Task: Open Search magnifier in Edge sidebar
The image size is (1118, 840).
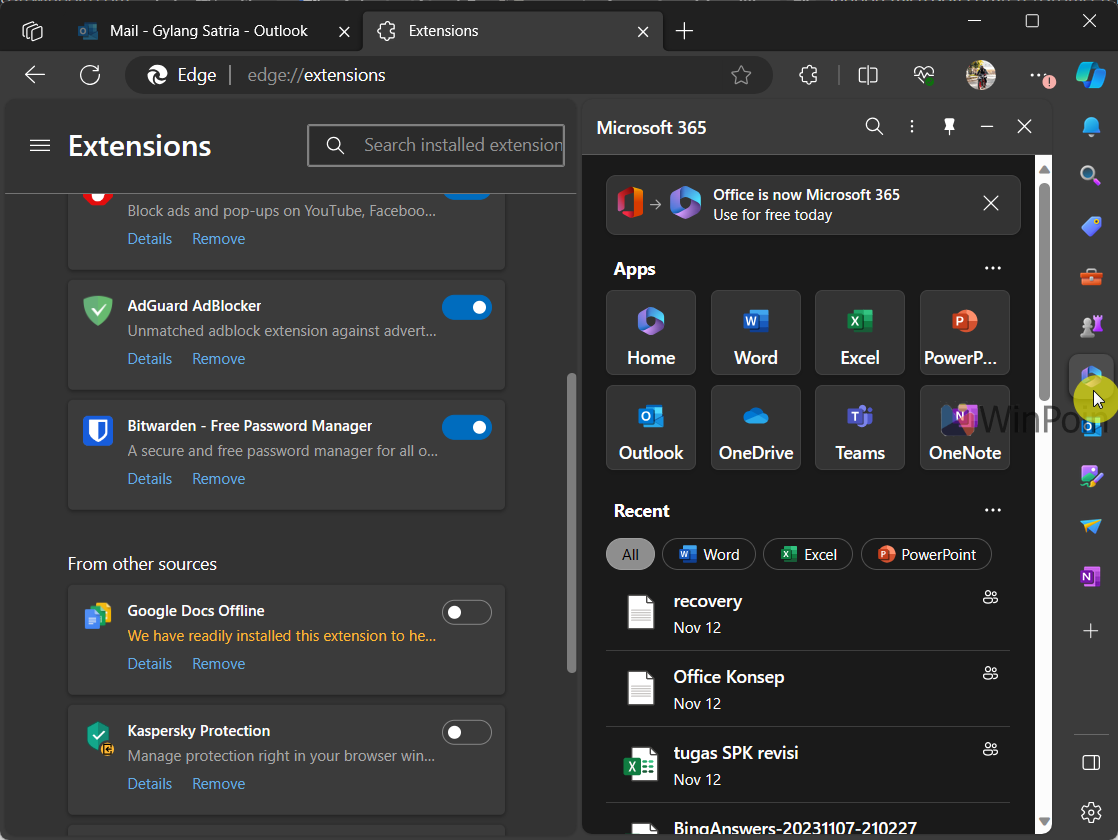Action: (x=1091, y=175)
